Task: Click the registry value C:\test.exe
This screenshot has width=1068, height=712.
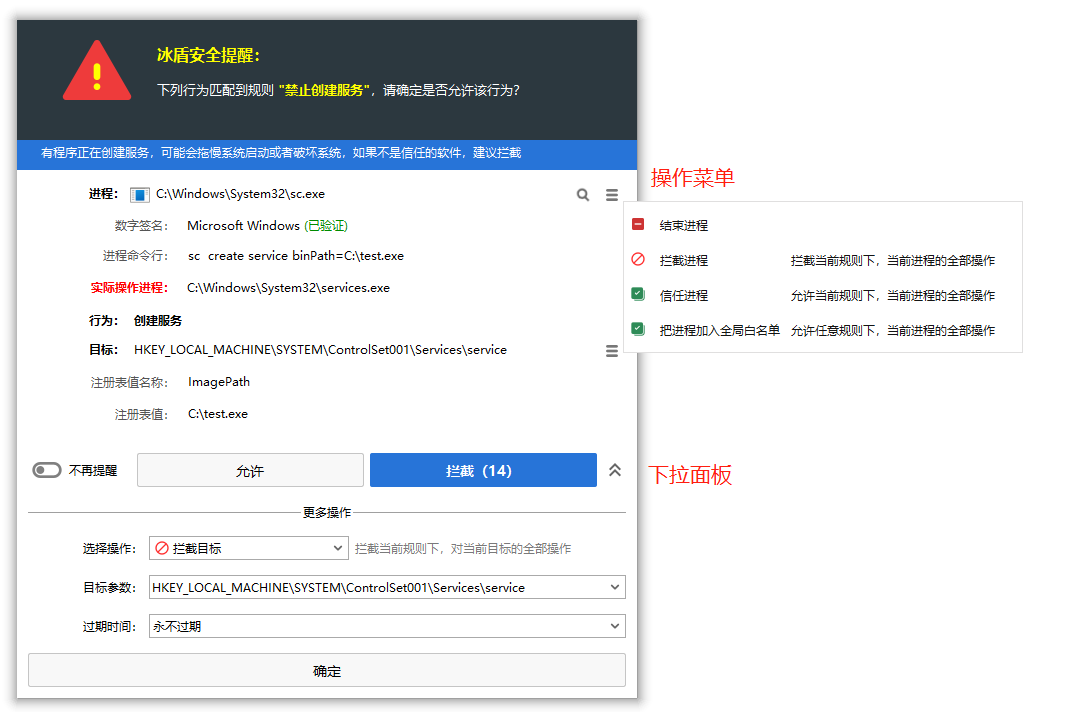Action: tap(218, 414)
